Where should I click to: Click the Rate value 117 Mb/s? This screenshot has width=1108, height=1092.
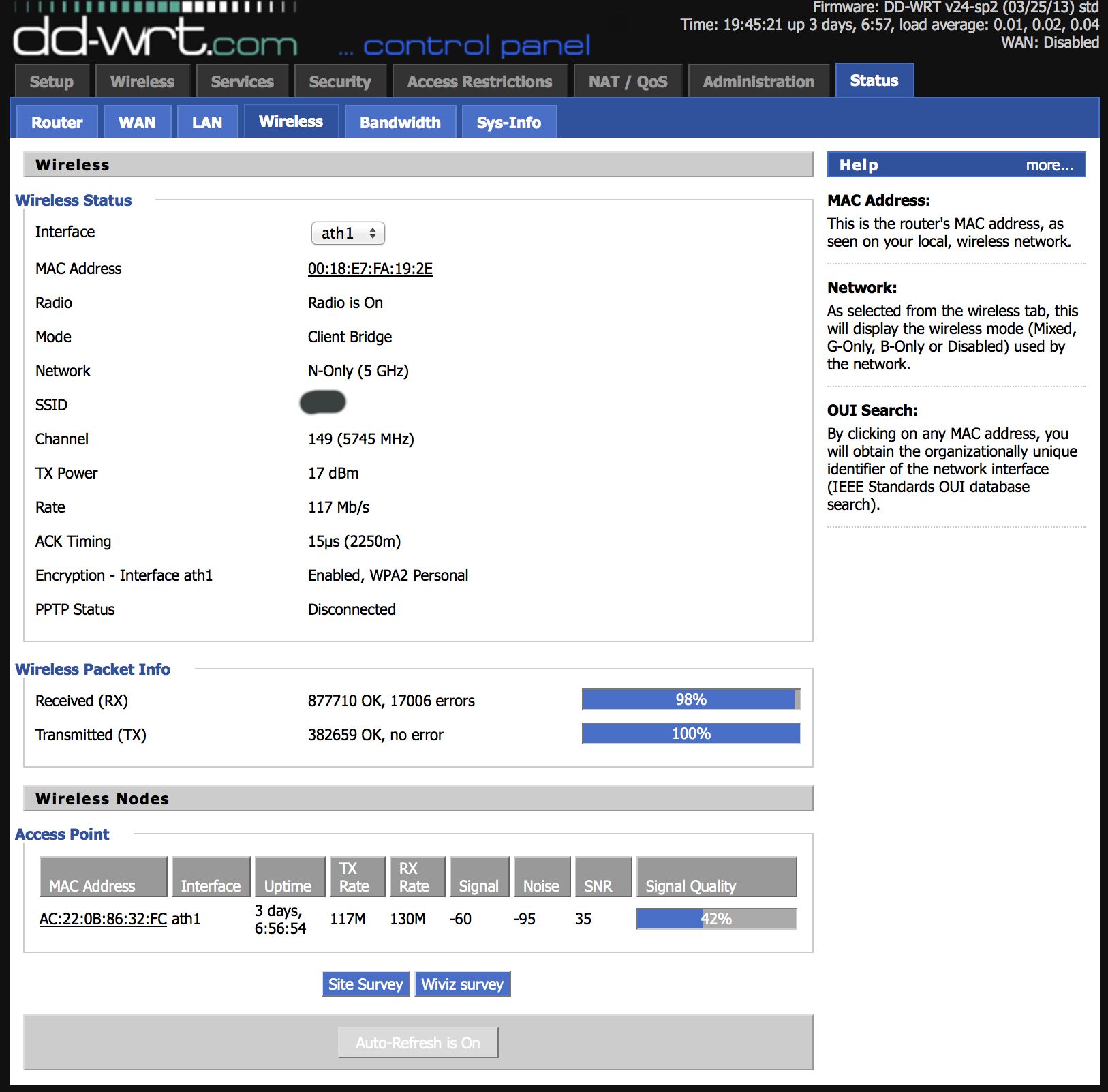pos(339,507)
